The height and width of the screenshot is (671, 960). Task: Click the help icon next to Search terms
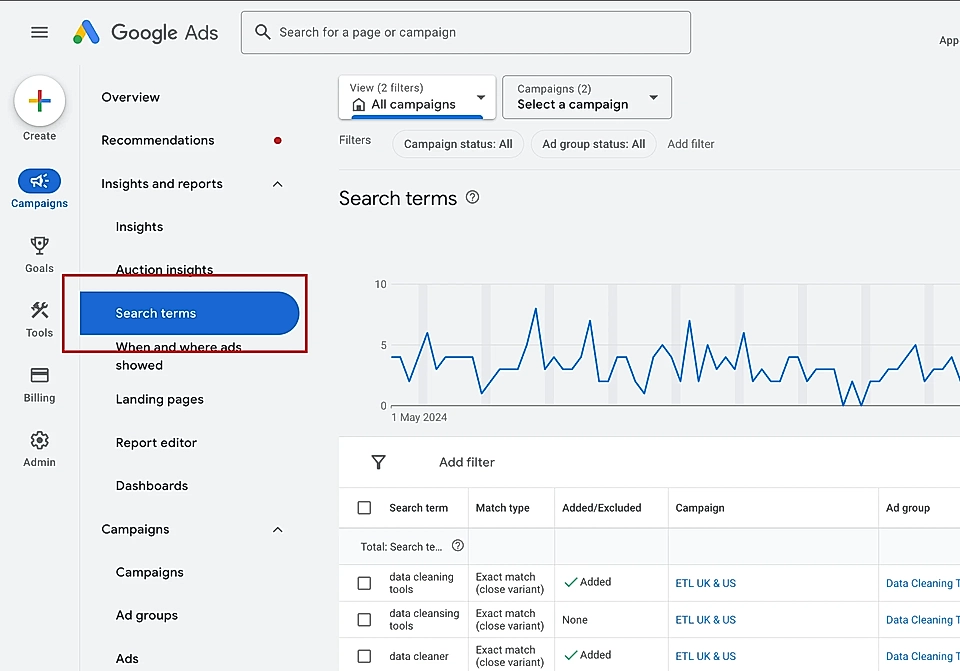pos(471,197)
